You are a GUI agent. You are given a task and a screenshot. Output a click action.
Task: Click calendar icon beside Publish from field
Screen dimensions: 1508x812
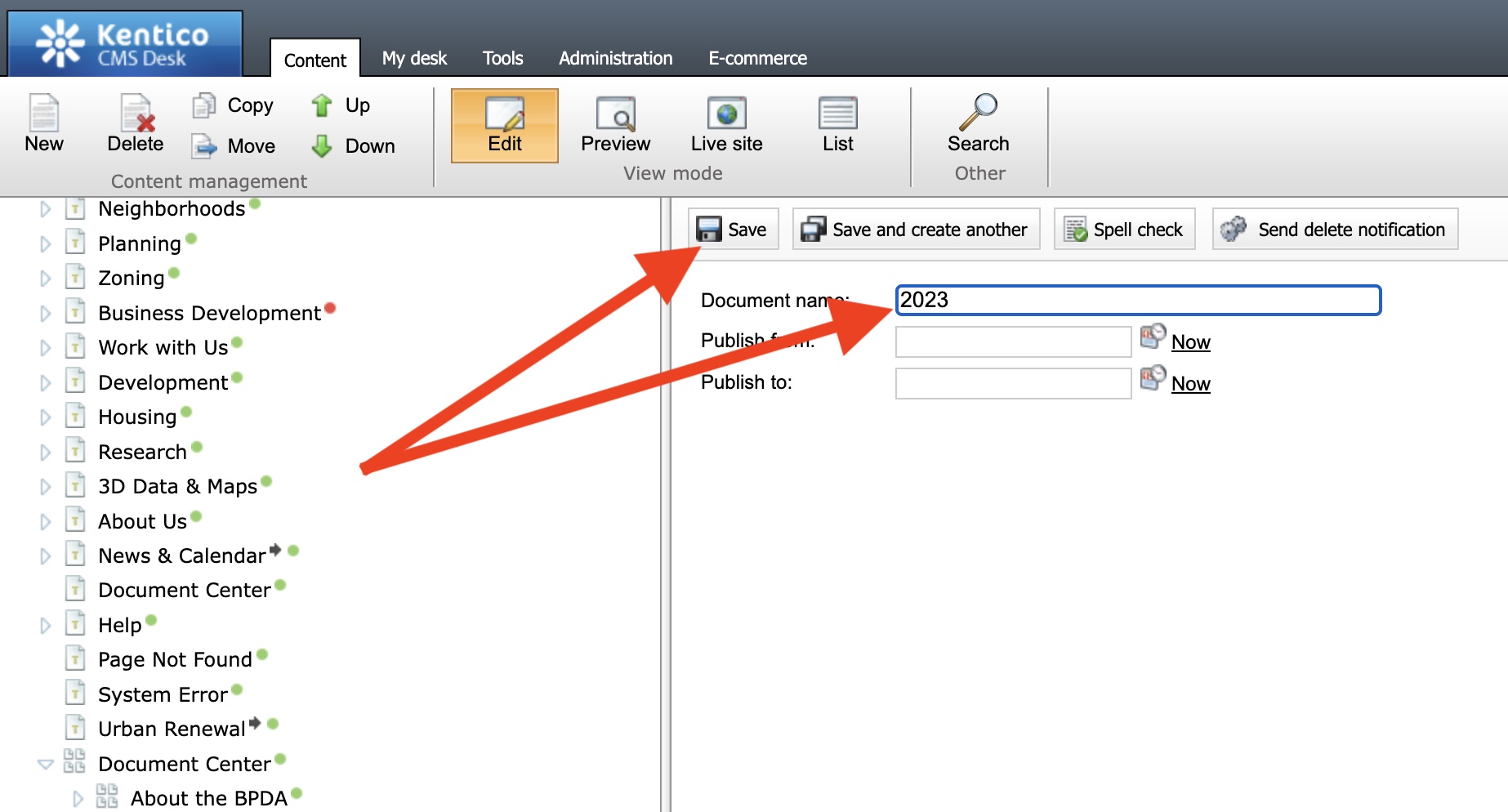(1153, 336)
